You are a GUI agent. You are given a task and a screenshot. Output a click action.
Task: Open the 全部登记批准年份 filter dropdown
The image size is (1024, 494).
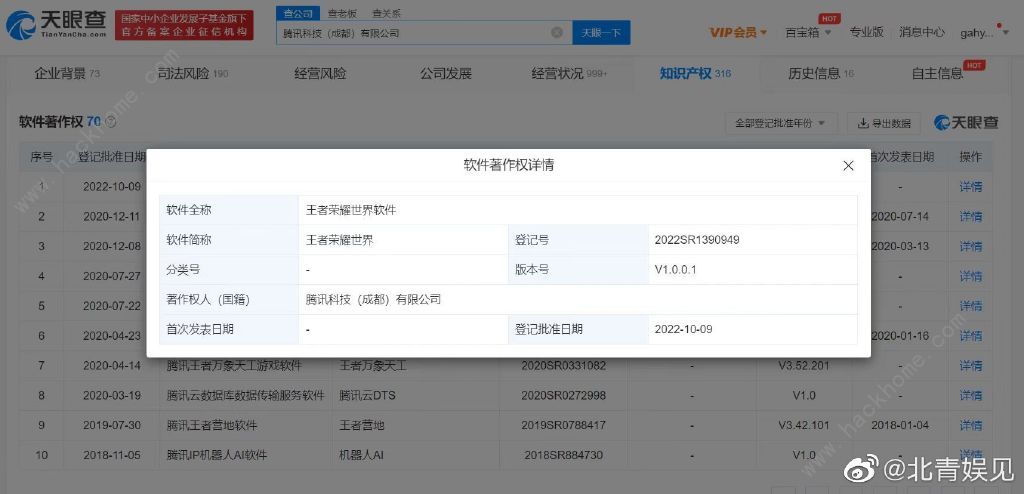tap(781, 123)
